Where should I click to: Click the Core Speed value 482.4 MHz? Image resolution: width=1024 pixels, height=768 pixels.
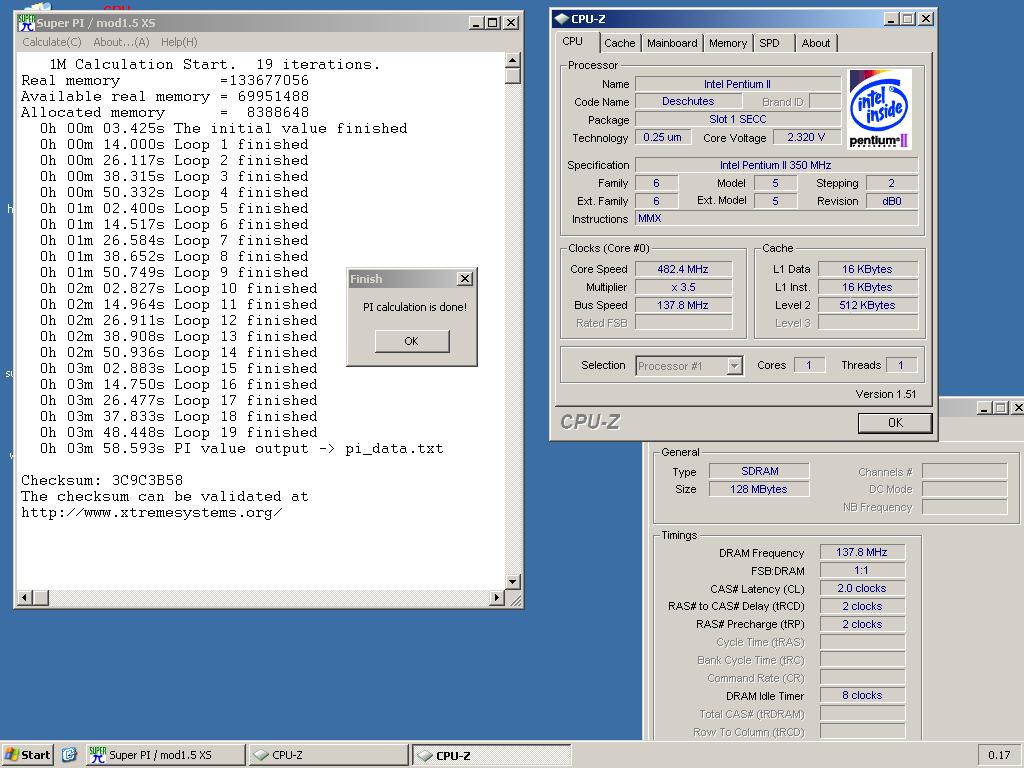(x=683, y=269)
